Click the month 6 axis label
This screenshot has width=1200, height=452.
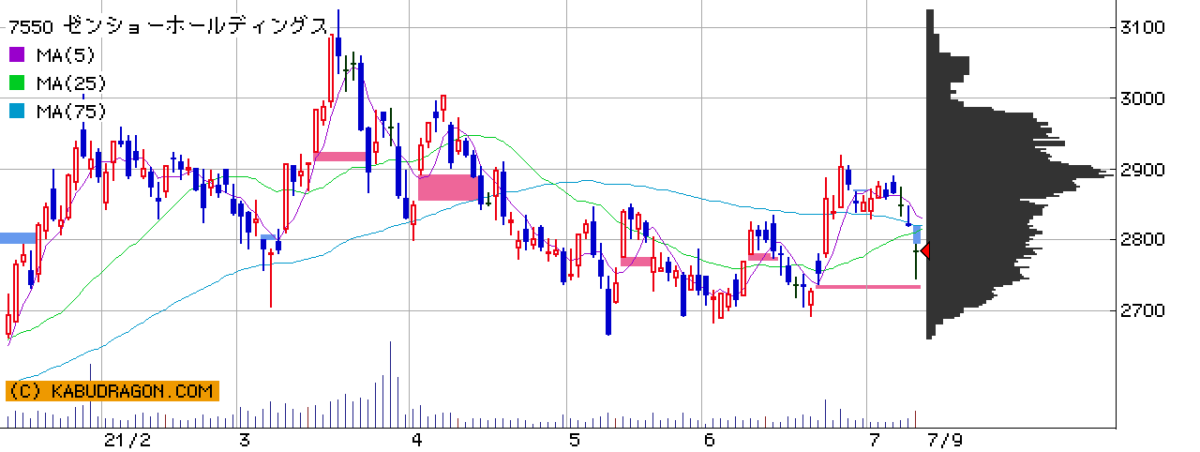[x=708, y=440]
